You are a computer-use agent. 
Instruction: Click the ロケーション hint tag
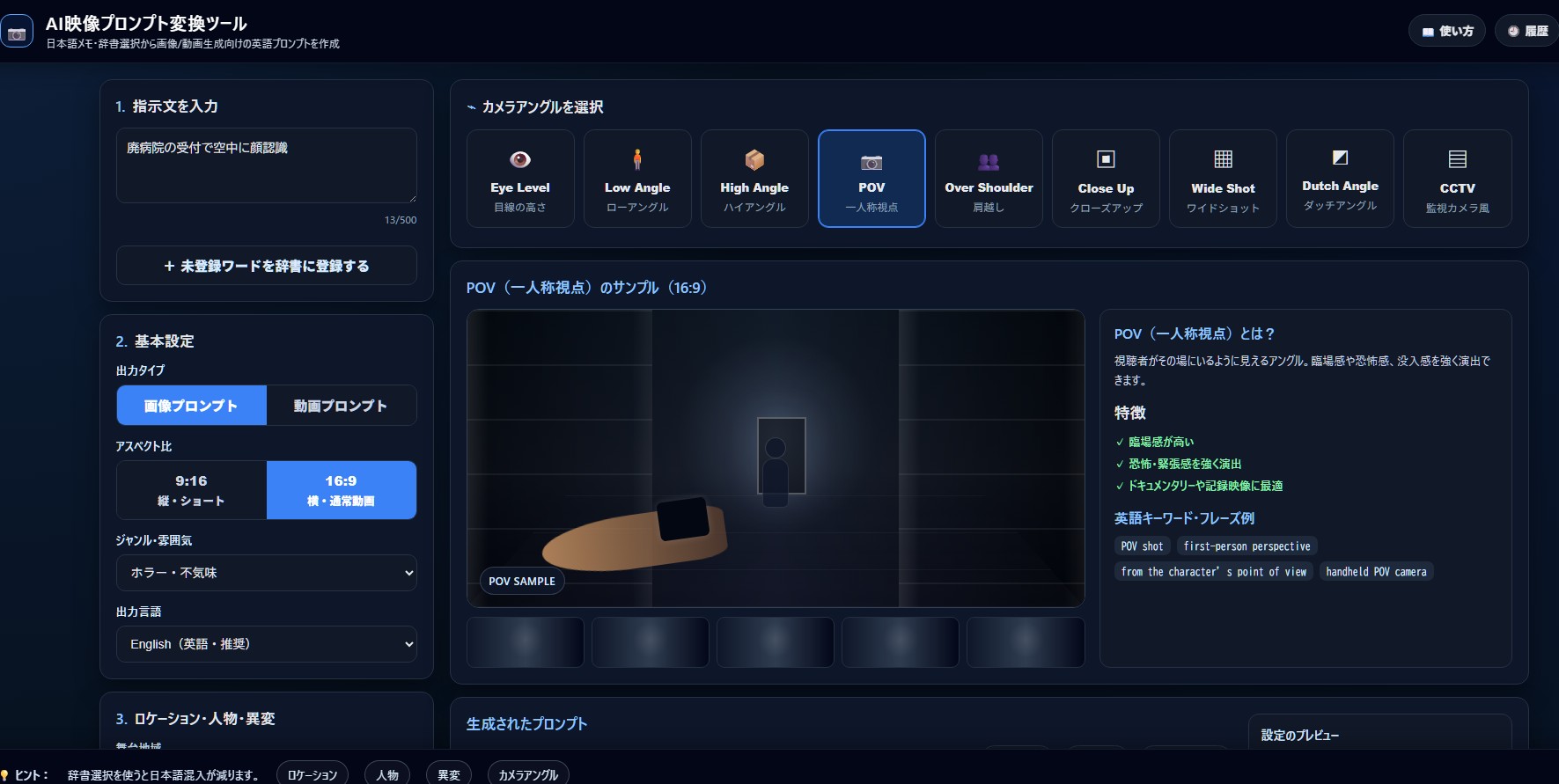tap(313, 774)
